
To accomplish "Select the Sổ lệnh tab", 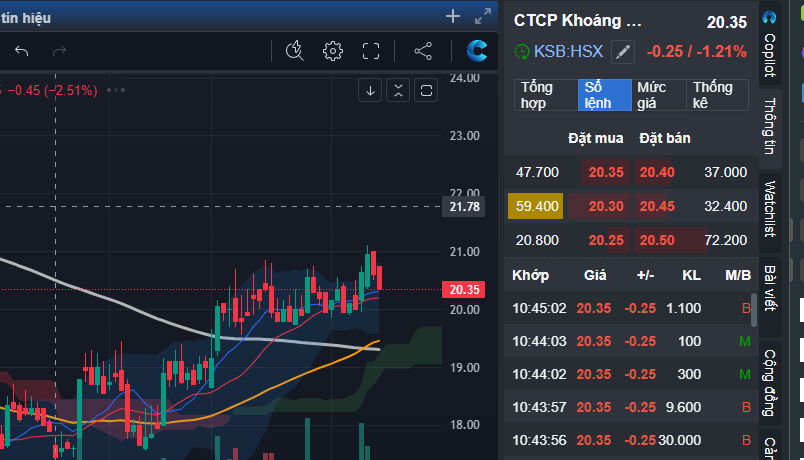I will pyautogui.click(x=605, y=95).
